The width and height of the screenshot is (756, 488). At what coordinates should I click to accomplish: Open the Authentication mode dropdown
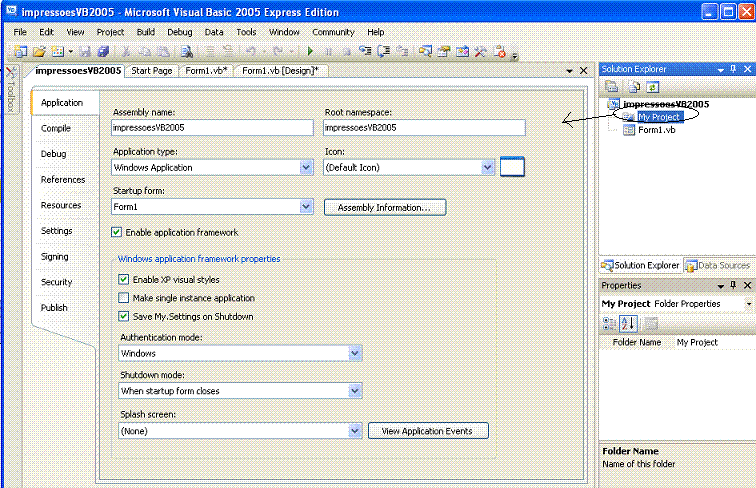coord(355,353)
